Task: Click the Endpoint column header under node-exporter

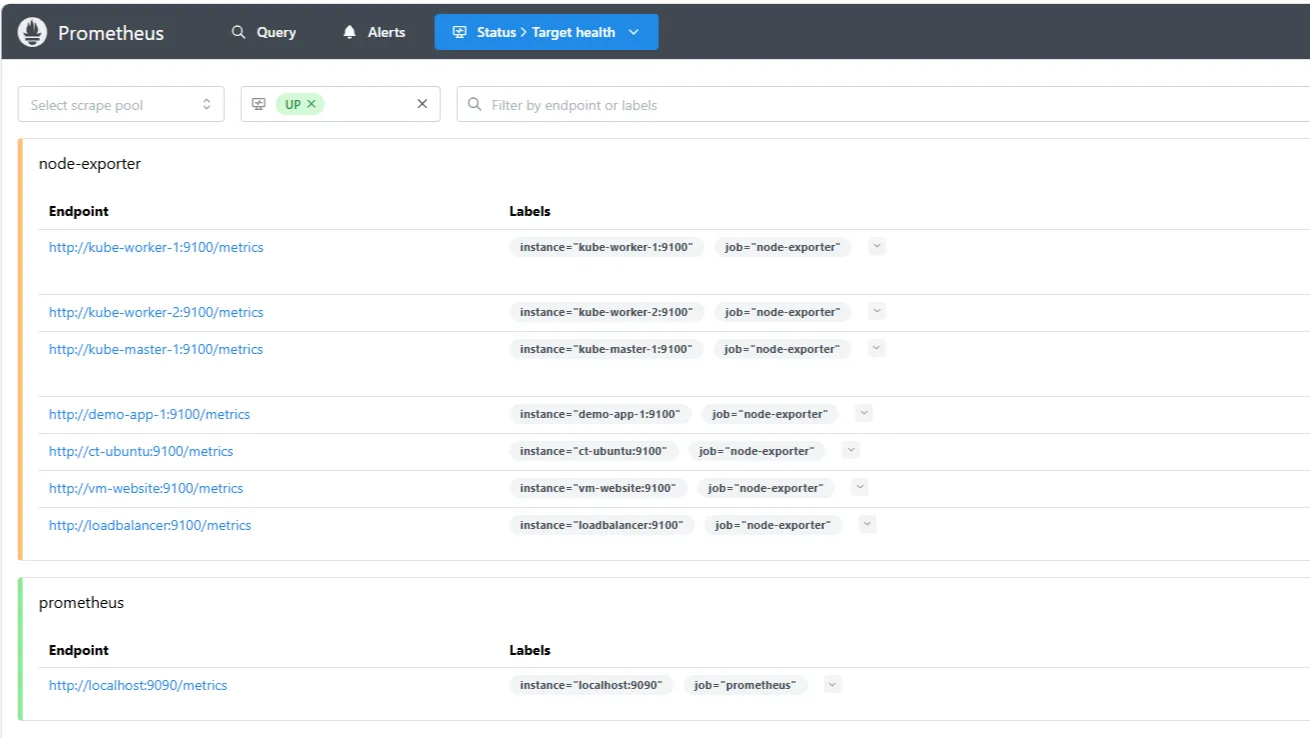Action: coord(79,211)
